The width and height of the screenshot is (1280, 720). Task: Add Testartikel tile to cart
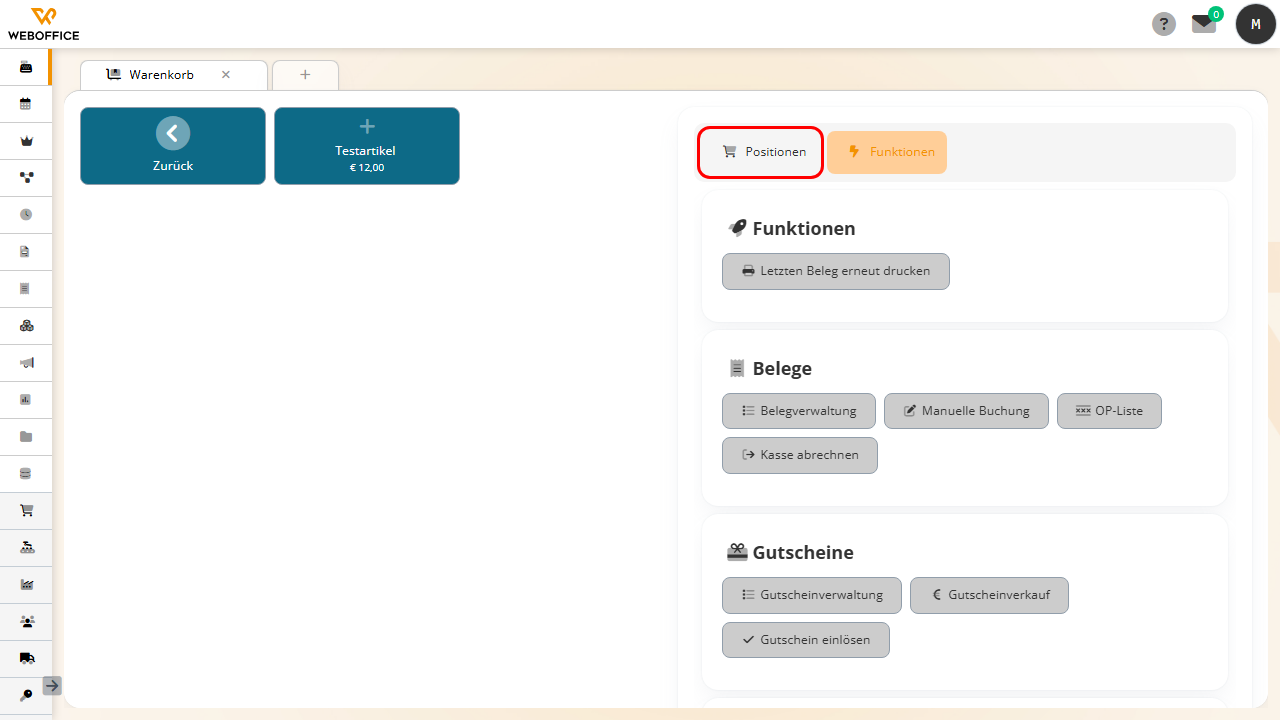tap(367, 146)
